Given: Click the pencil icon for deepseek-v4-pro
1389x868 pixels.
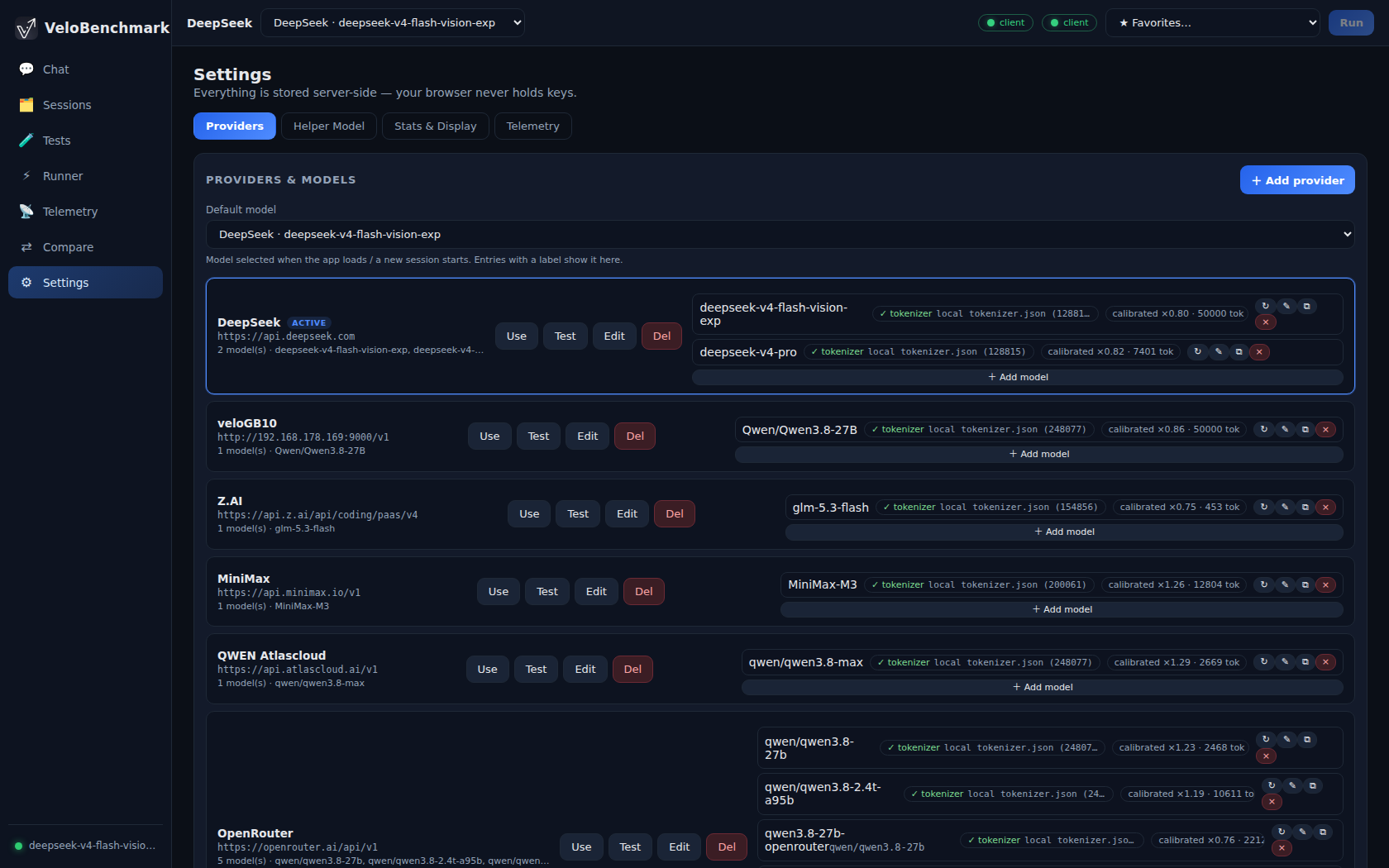Looking at the screenshot, I should coord(1218,352).
